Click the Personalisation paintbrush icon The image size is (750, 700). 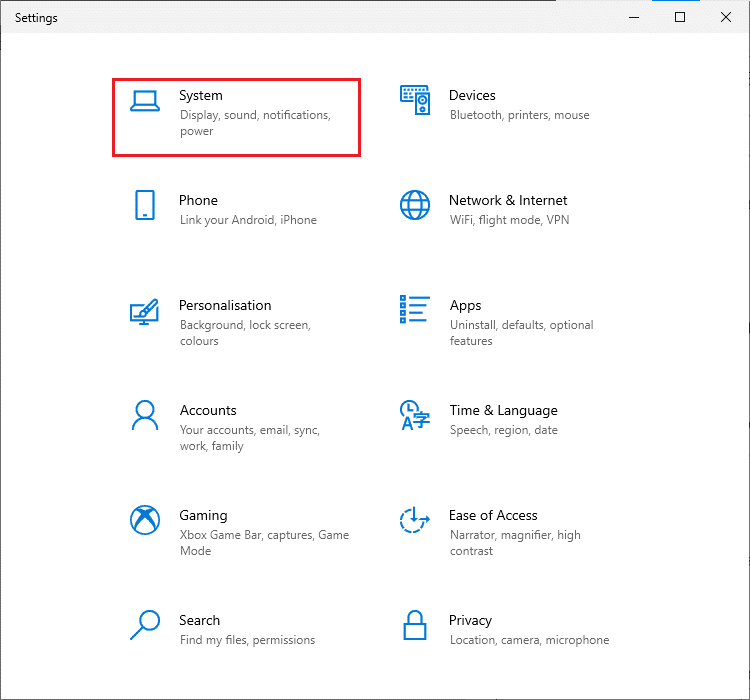(144, 311)
